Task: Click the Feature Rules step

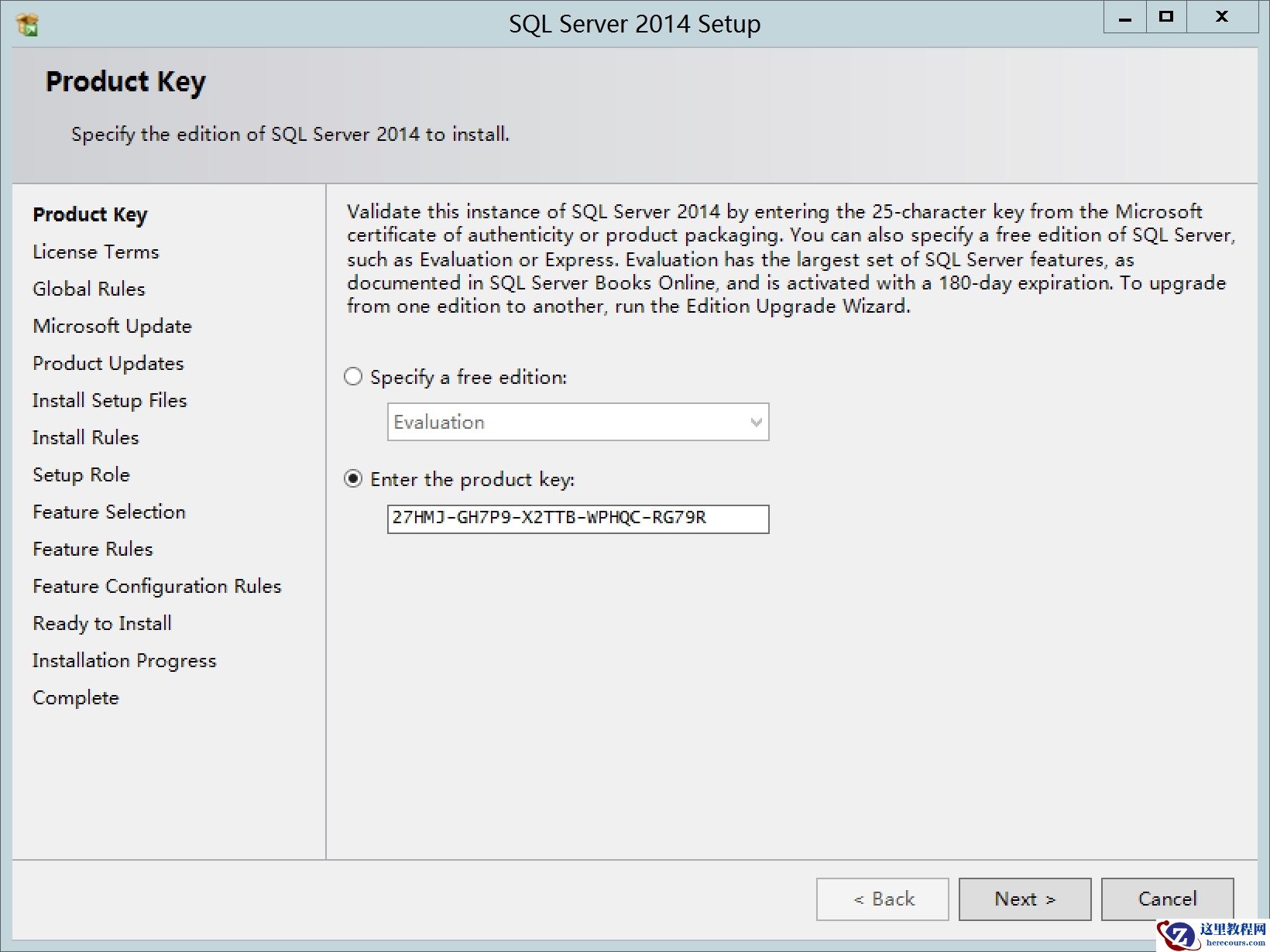Action: coord(92,549)
